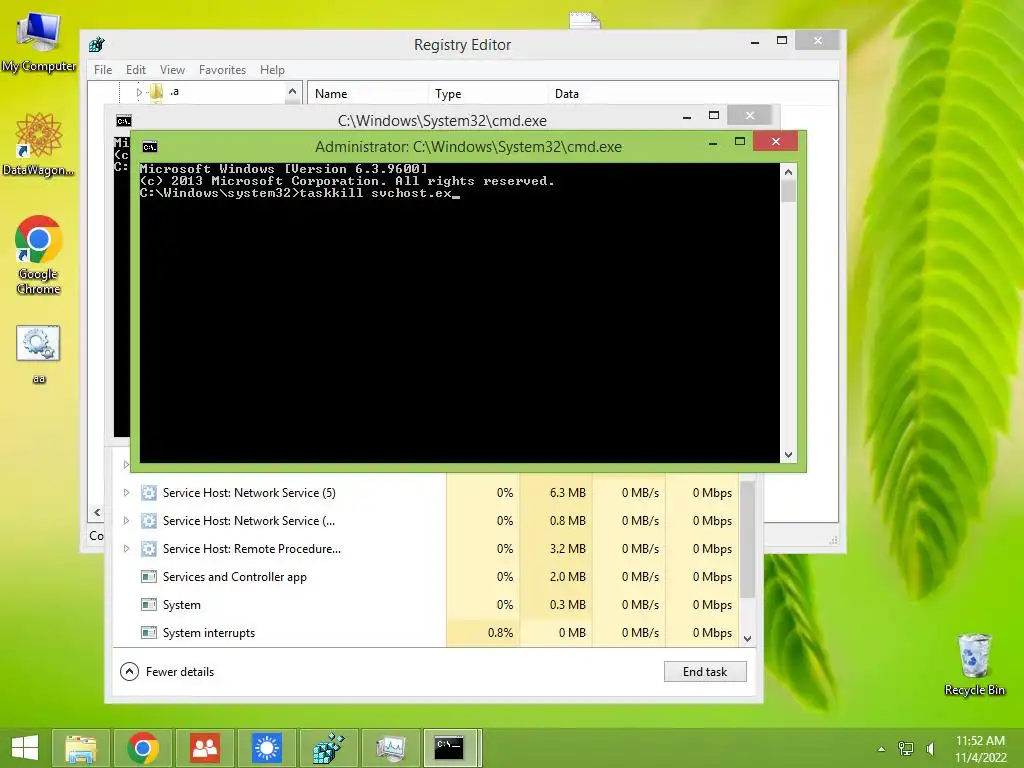The width and height of the screenshot is (1024, 768).
Task: Open Registry Editor File menu
Action: pos(103,70)
